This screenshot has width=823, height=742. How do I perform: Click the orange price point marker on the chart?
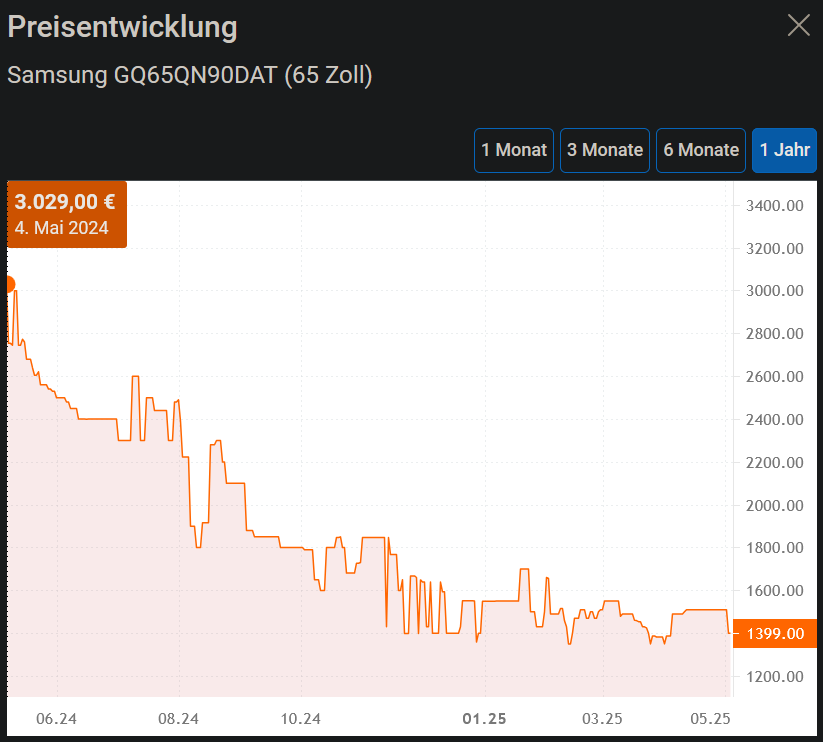click(8, 284)
